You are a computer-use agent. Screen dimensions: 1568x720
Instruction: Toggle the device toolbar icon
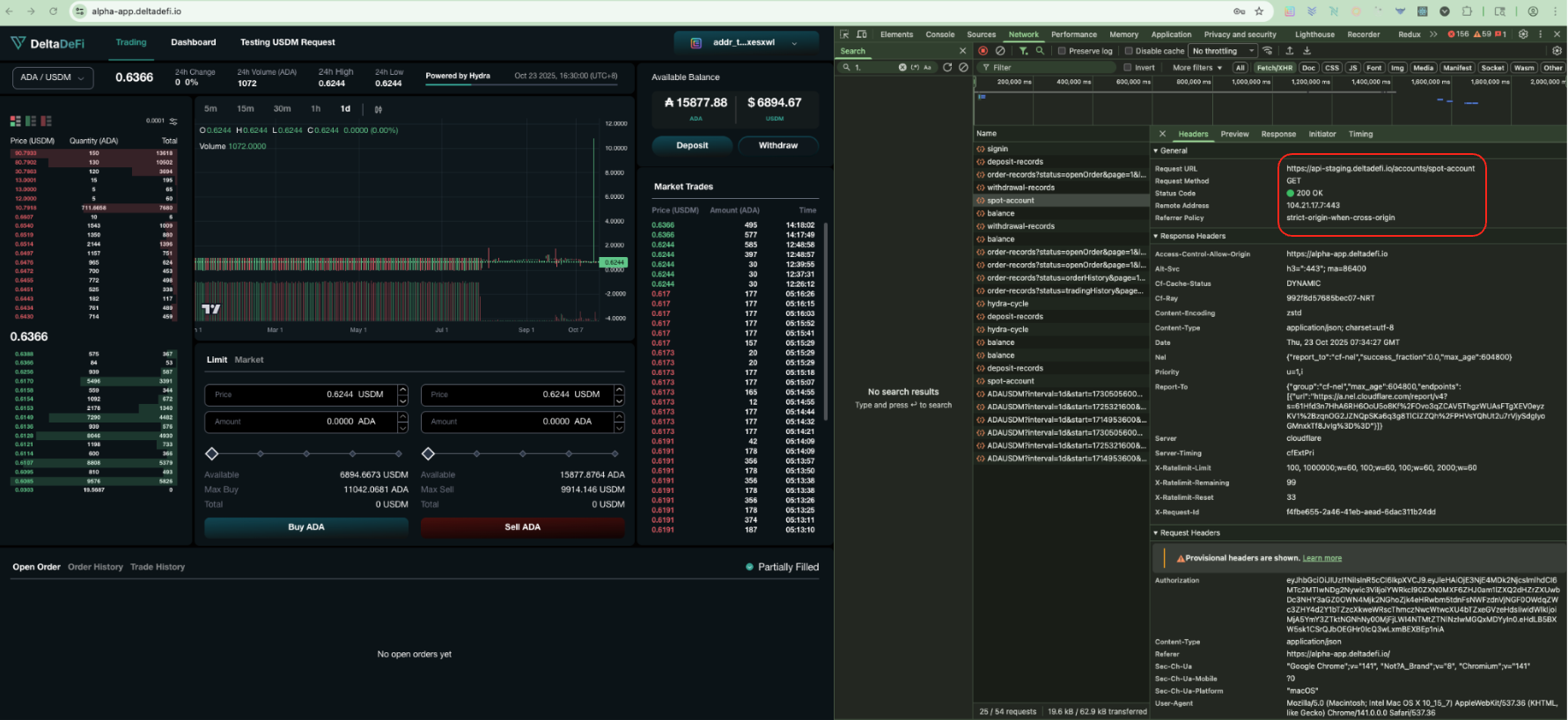coord(862,34)
